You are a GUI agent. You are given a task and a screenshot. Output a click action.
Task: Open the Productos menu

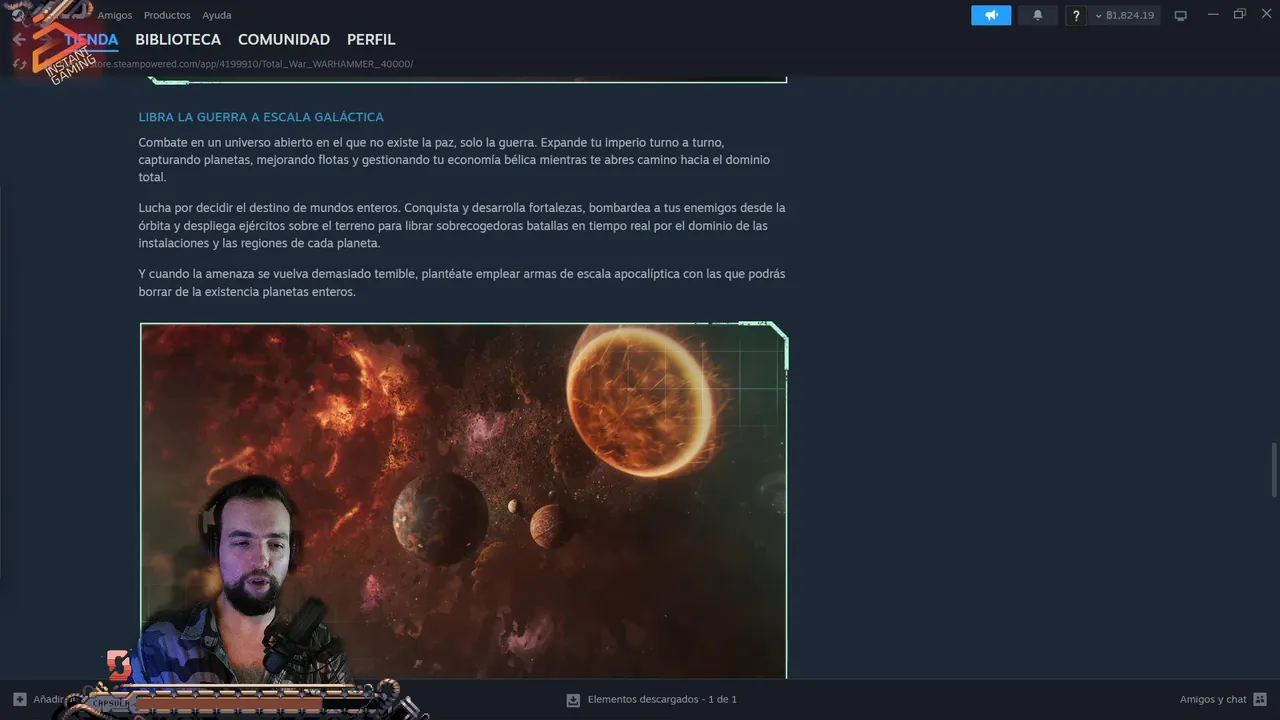point(167,15)
